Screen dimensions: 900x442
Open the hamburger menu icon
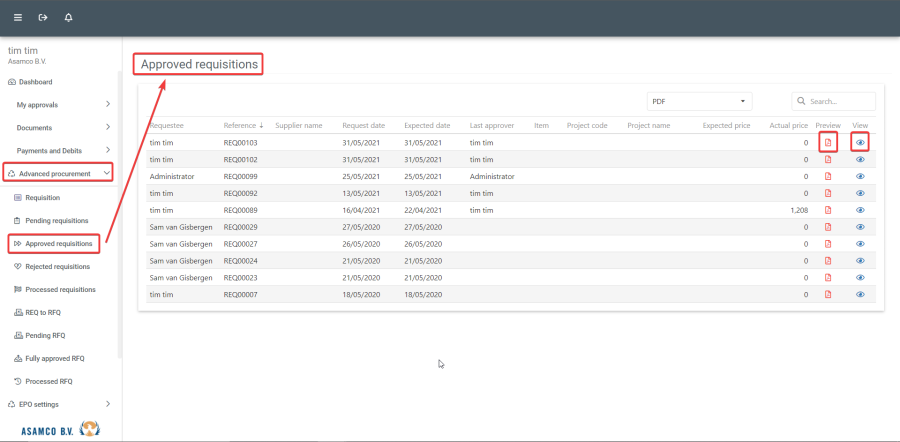[x=17, y=18]
